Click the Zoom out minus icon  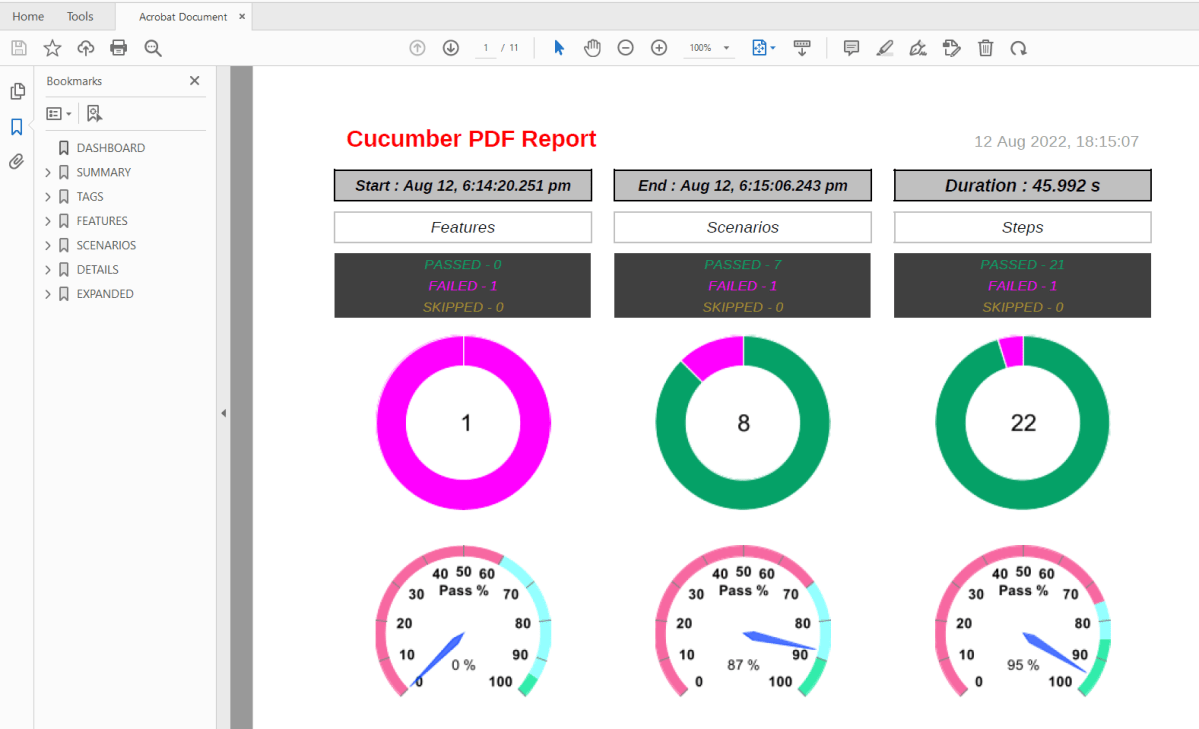click(x=626, y=48)
